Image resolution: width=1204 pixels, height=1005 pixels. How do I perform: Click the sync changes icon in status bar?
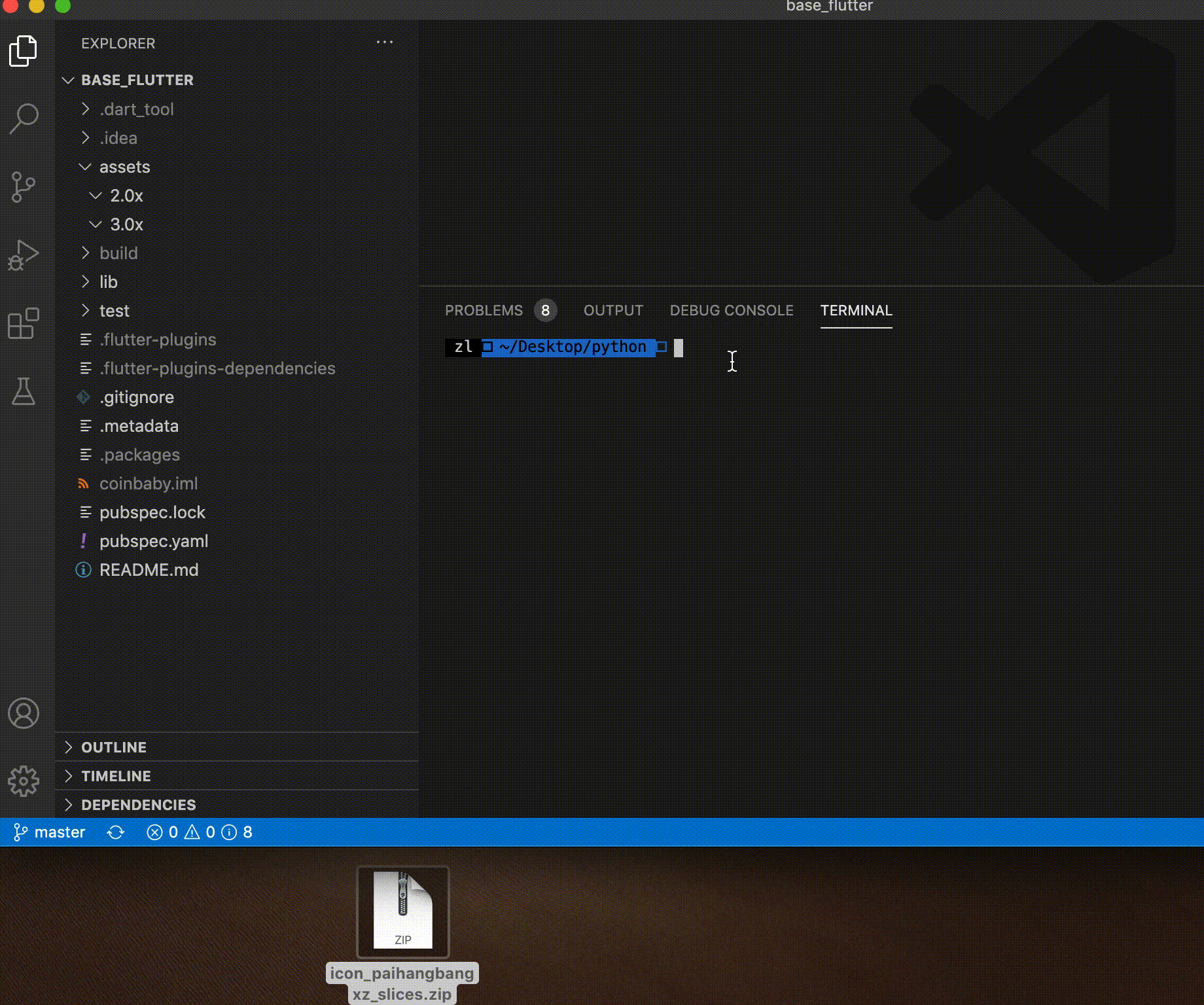[x=116, y=832]
